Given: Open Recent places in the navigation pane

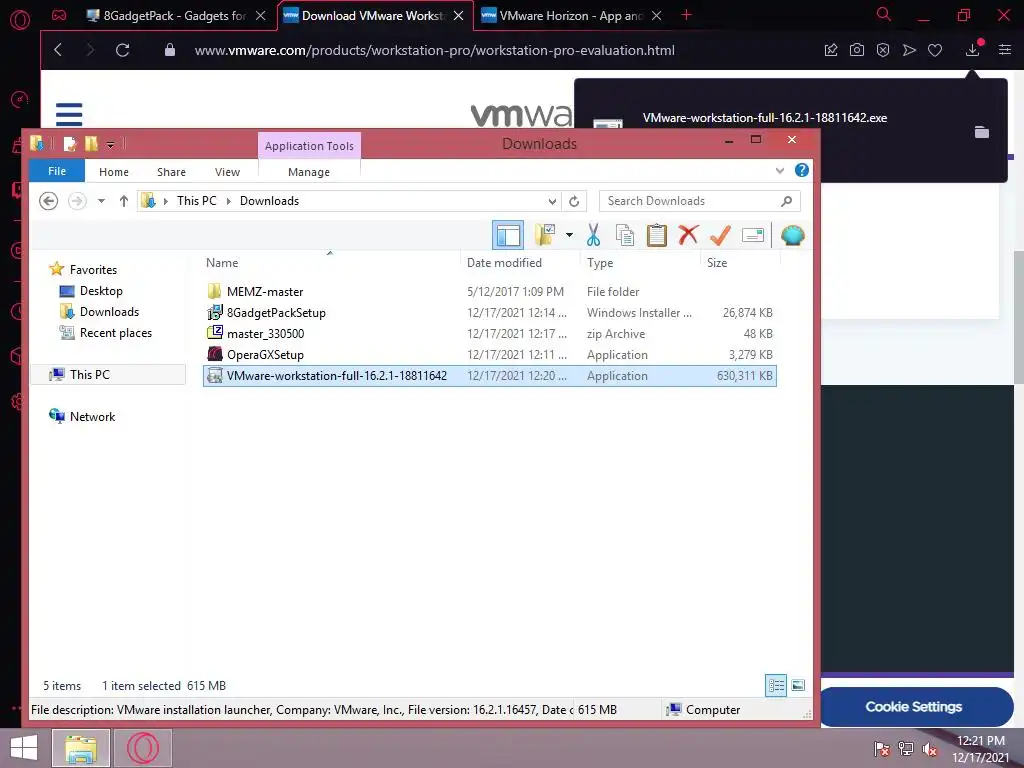Looking at the screenshot, I should coord(116,332).
